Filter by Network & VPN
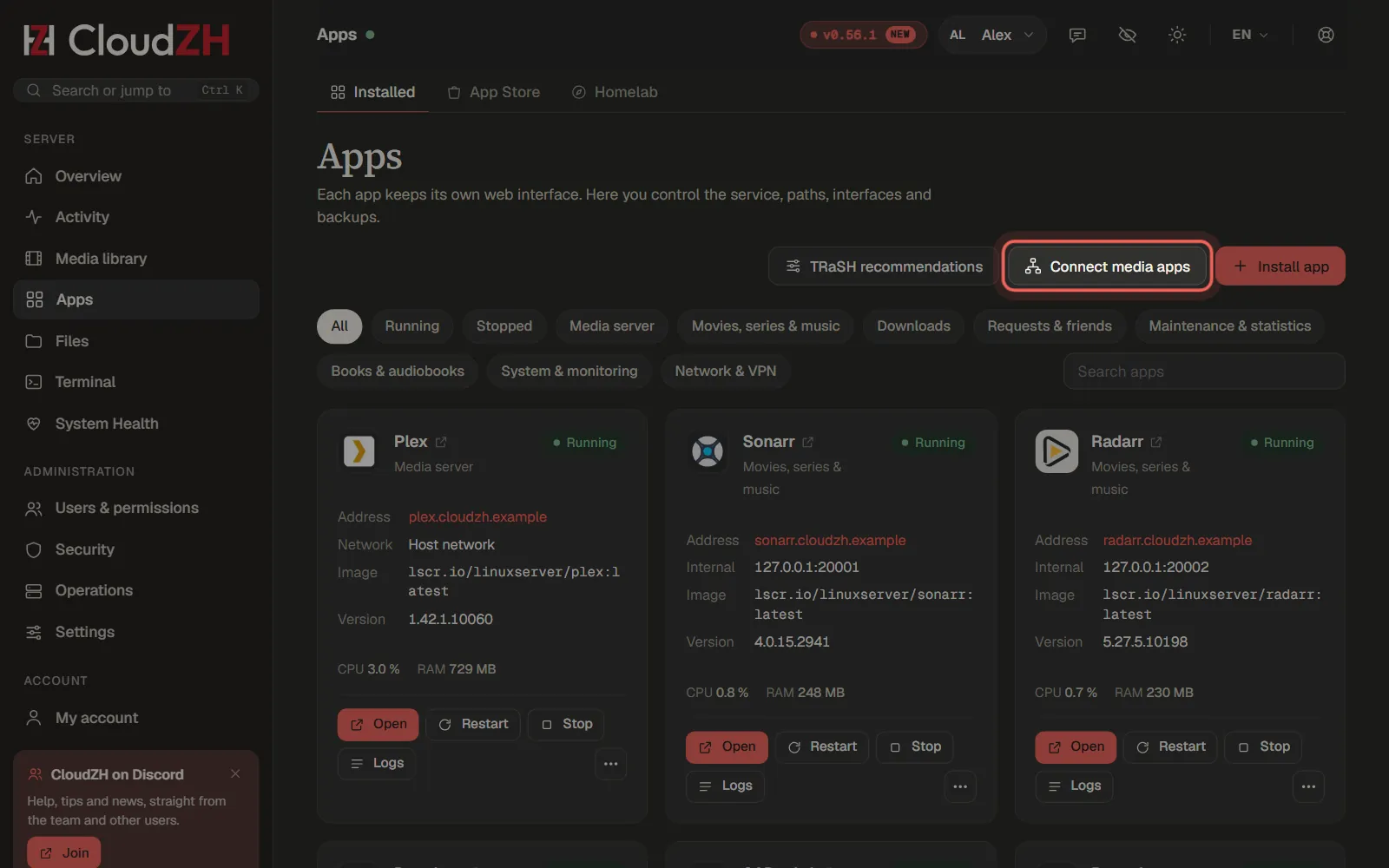 pyautogui.click(x=726, y=371)
